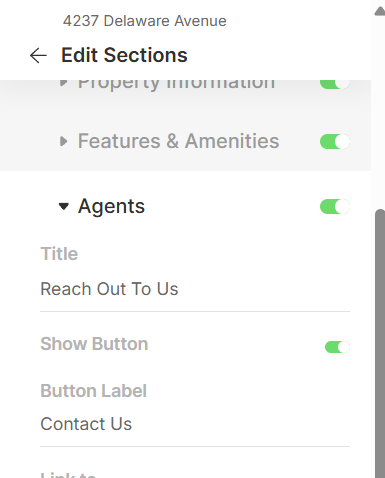The height and width of the screenshot is (478, 385).
Task: Disable the Agents section toggle
Action: (335, 207)
